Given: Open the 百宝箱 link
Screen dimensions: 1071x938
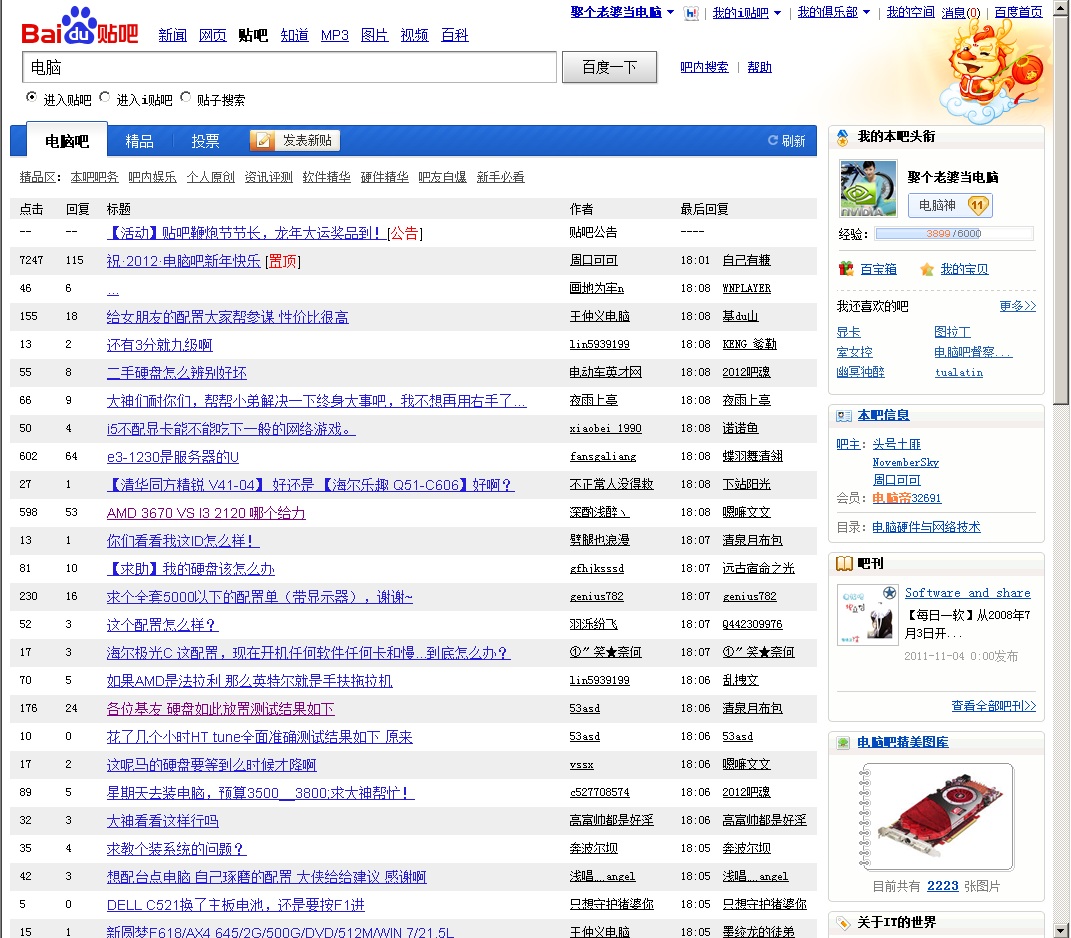Looking at the screenshot, I should (878, 269).
